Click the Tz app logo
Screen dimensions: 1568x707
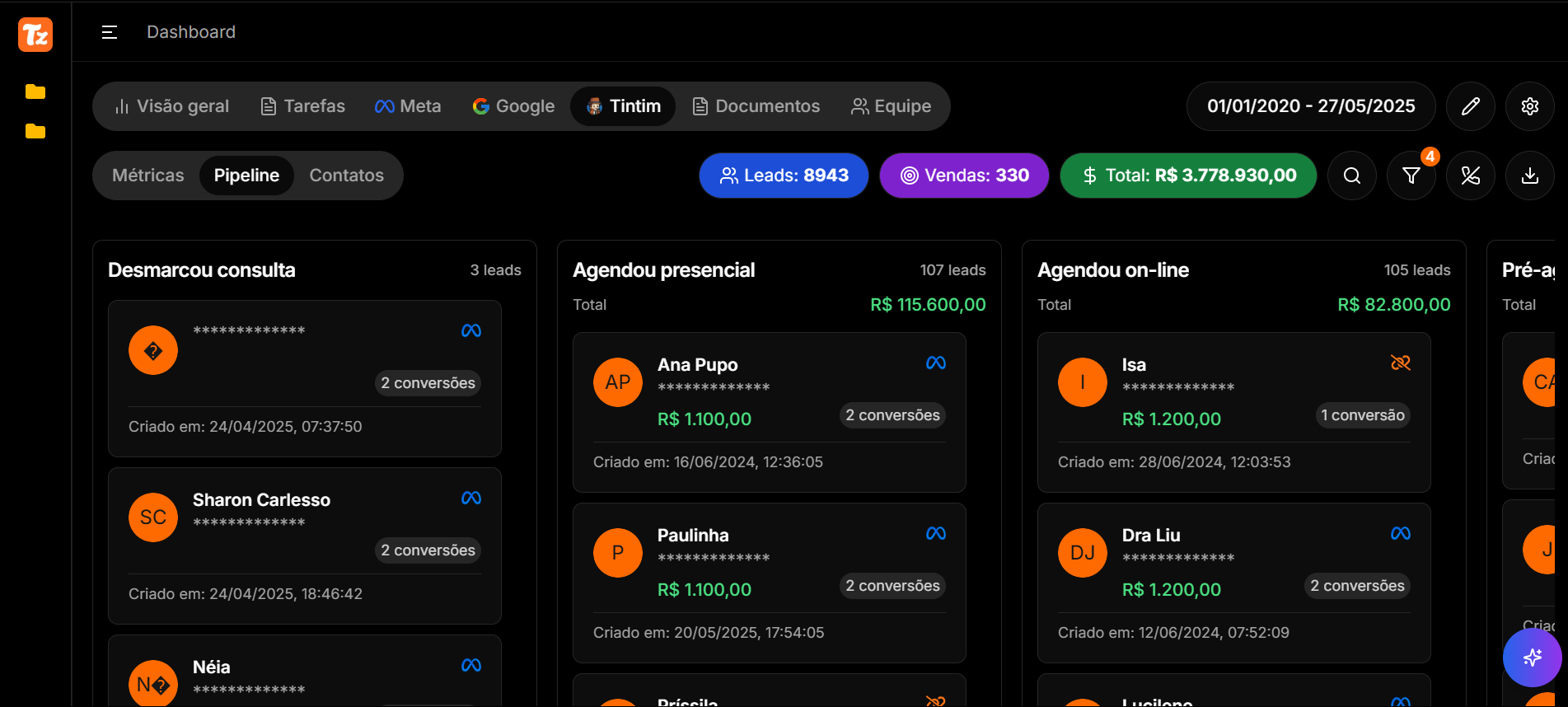(35, 35)
